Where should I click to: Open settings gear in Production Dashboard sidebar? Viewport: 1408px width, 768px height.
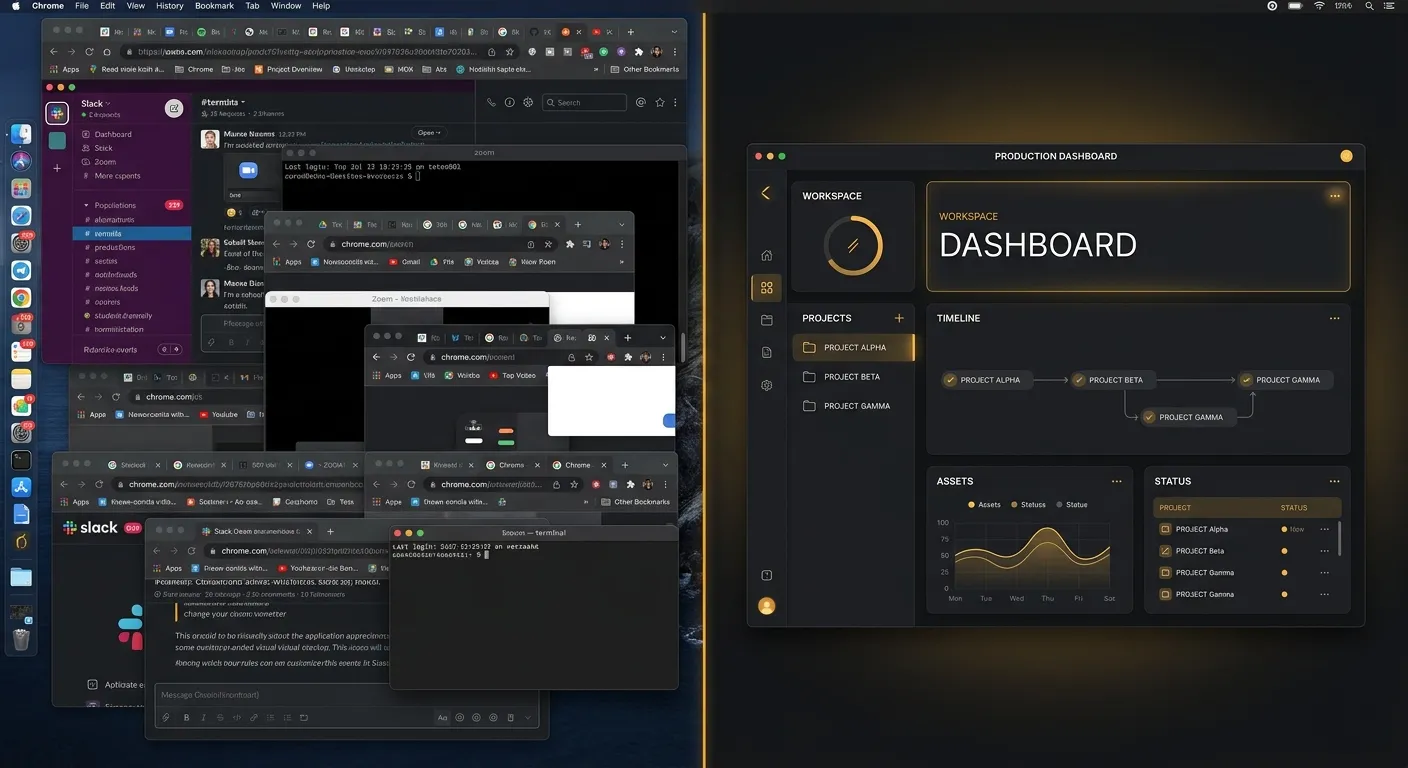pos(766,385)
